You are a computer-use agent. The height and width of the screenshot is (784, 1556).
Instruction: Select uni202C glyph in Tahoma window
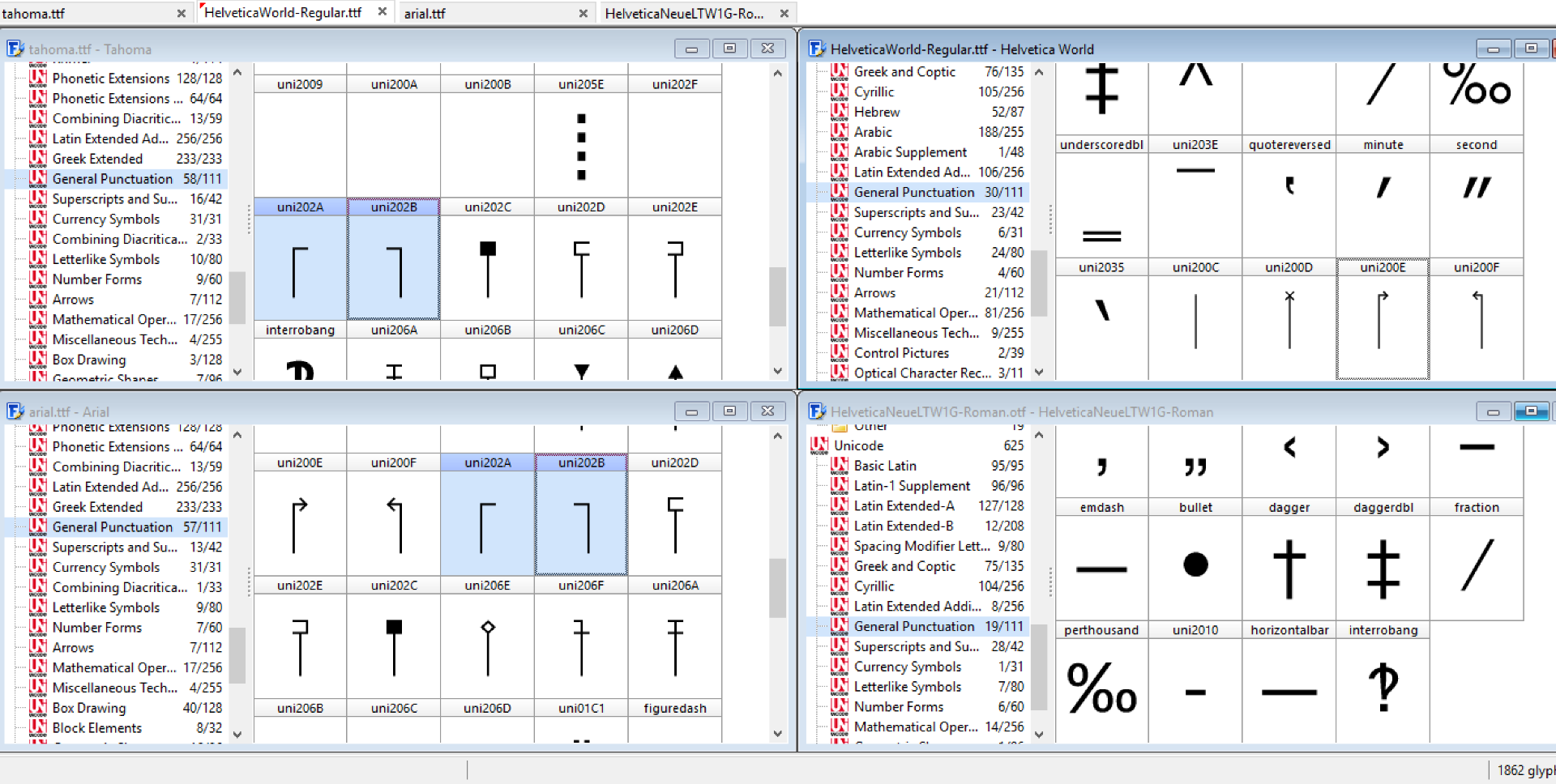click(x=488, y=259)
